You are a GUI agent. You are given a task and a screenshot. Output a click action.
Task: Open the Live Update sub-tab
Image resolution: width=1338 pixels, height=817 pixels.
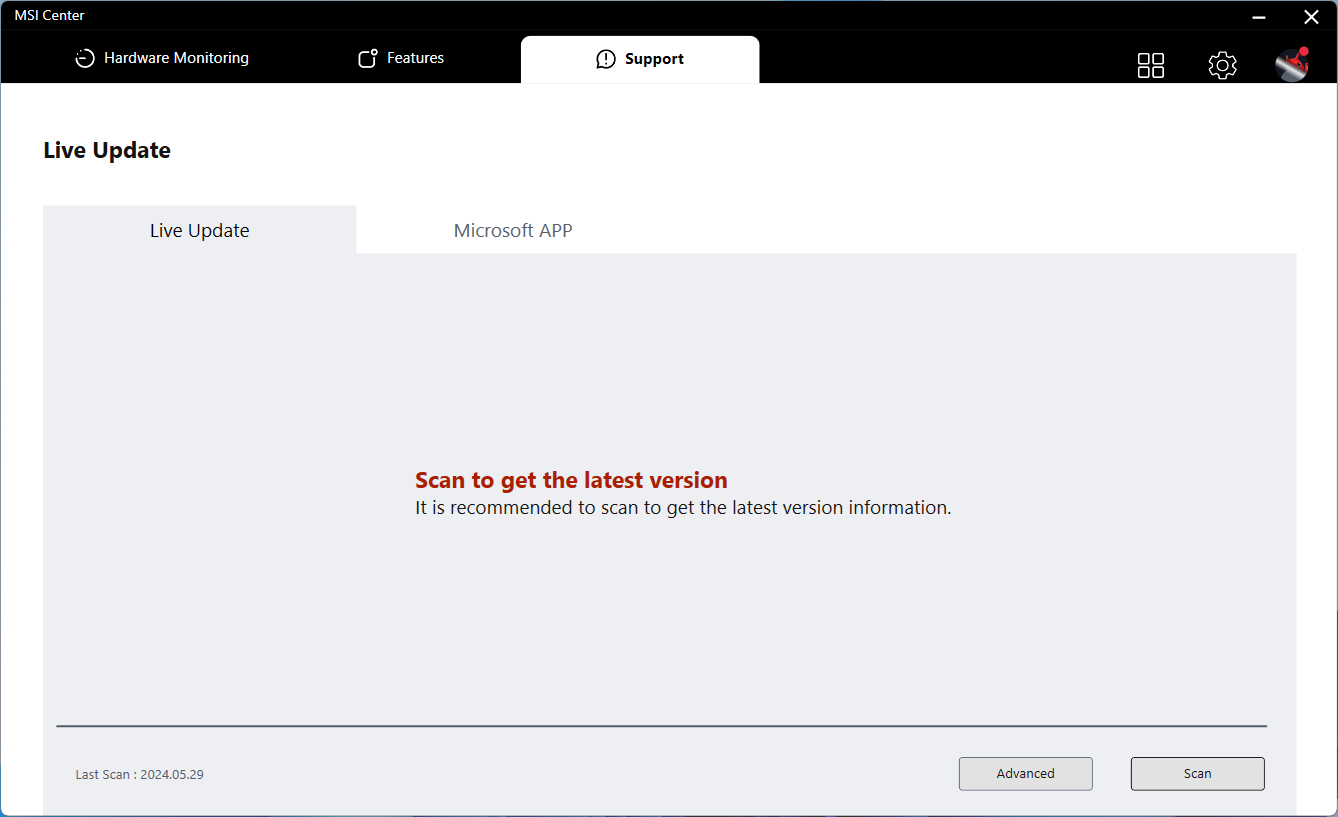click(x=200, y=230)
